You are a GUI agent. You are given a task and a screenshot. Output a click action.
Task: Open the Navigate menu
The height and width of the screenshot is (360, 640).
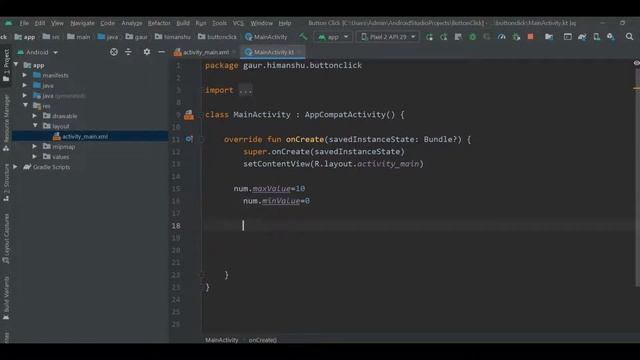82,23
